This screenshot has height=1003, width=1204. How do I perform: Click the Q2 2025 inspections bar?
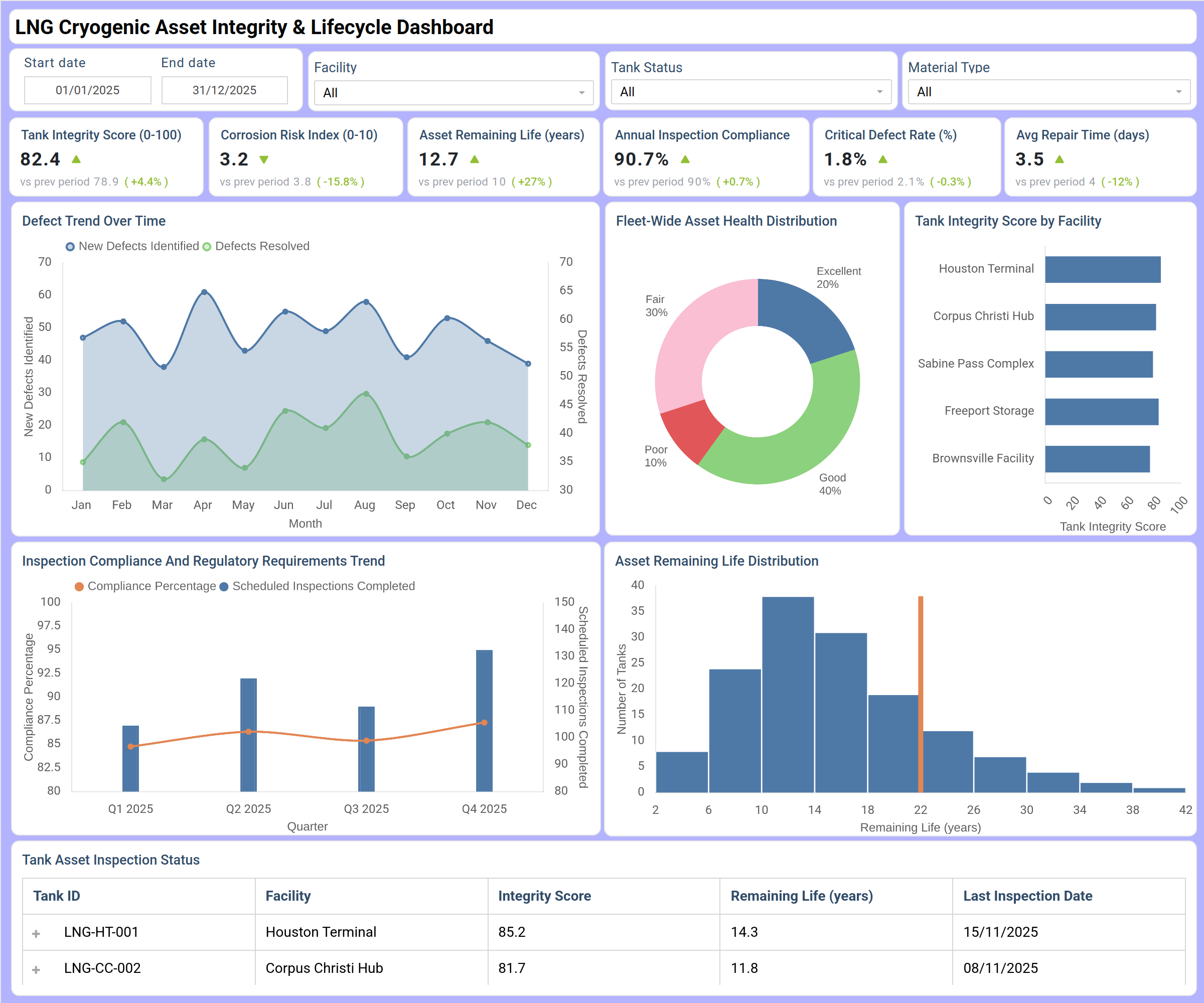click(x=248, y=735)
